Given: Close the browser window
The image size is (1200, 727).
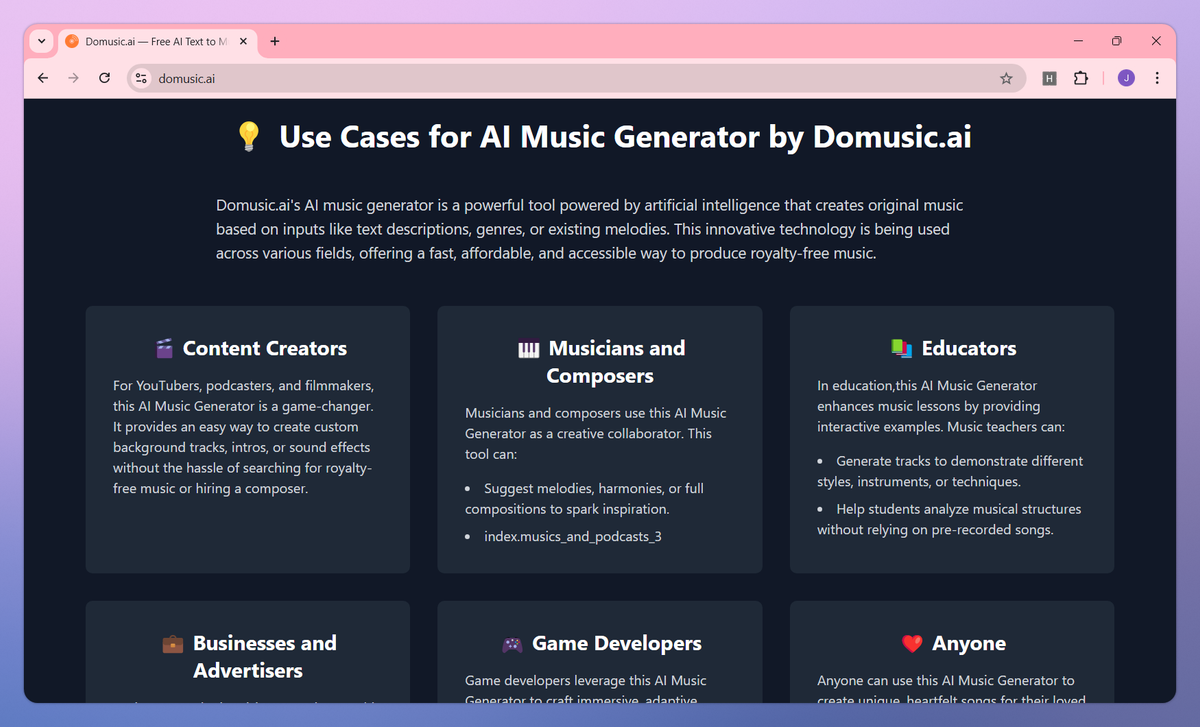Looking at the screenshot, I should (1156, 41).
